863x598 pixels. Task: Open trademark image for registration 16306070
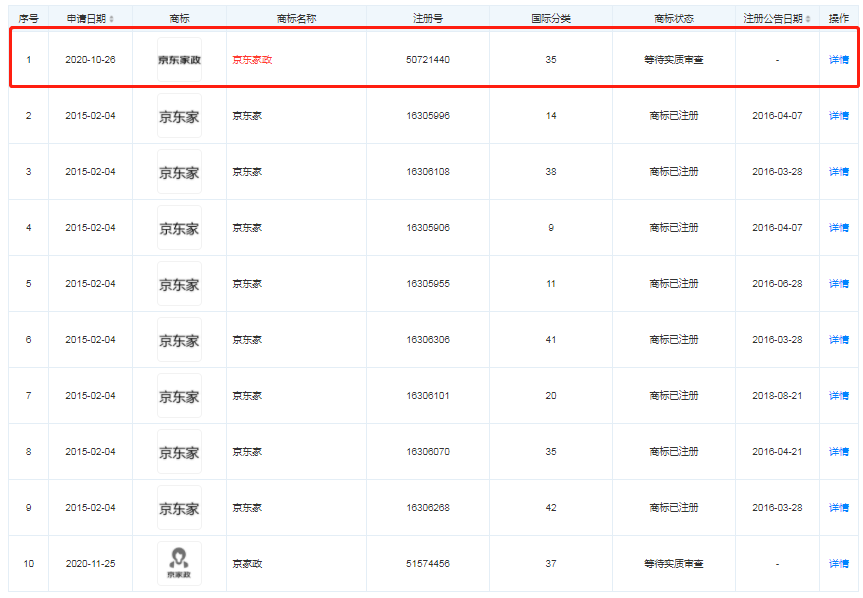pos(179,452)
